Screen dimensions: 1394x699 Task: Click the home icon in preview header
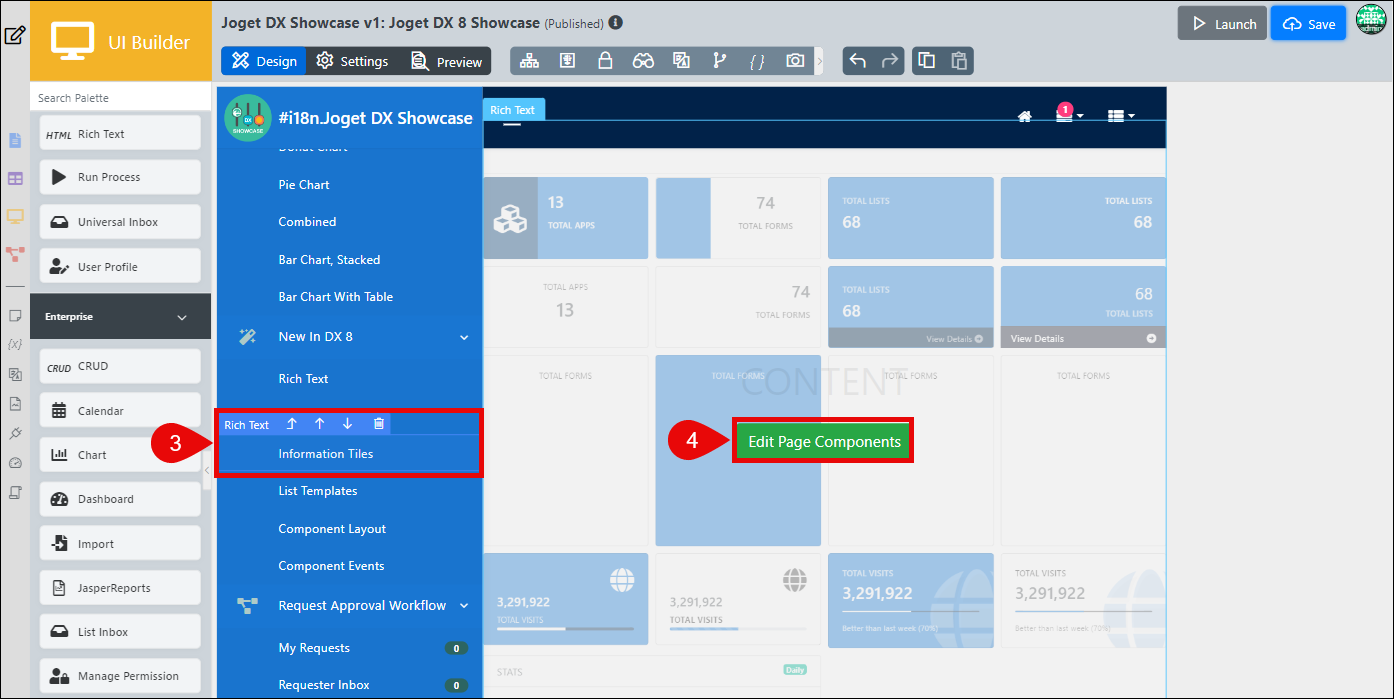click(1024, 116)
